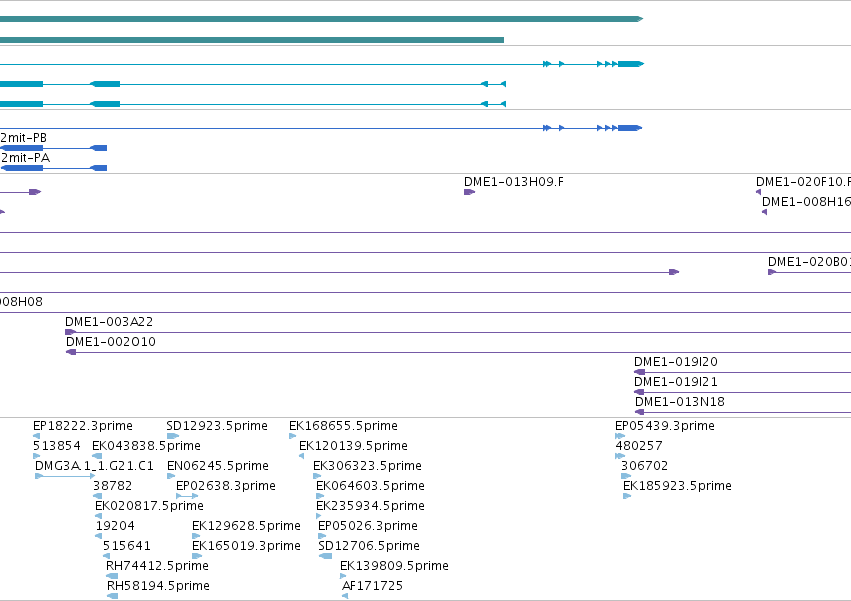Open the 2mit-PB transcript label
The height and width of the screenshot is (601, 851).
point(24,138)
